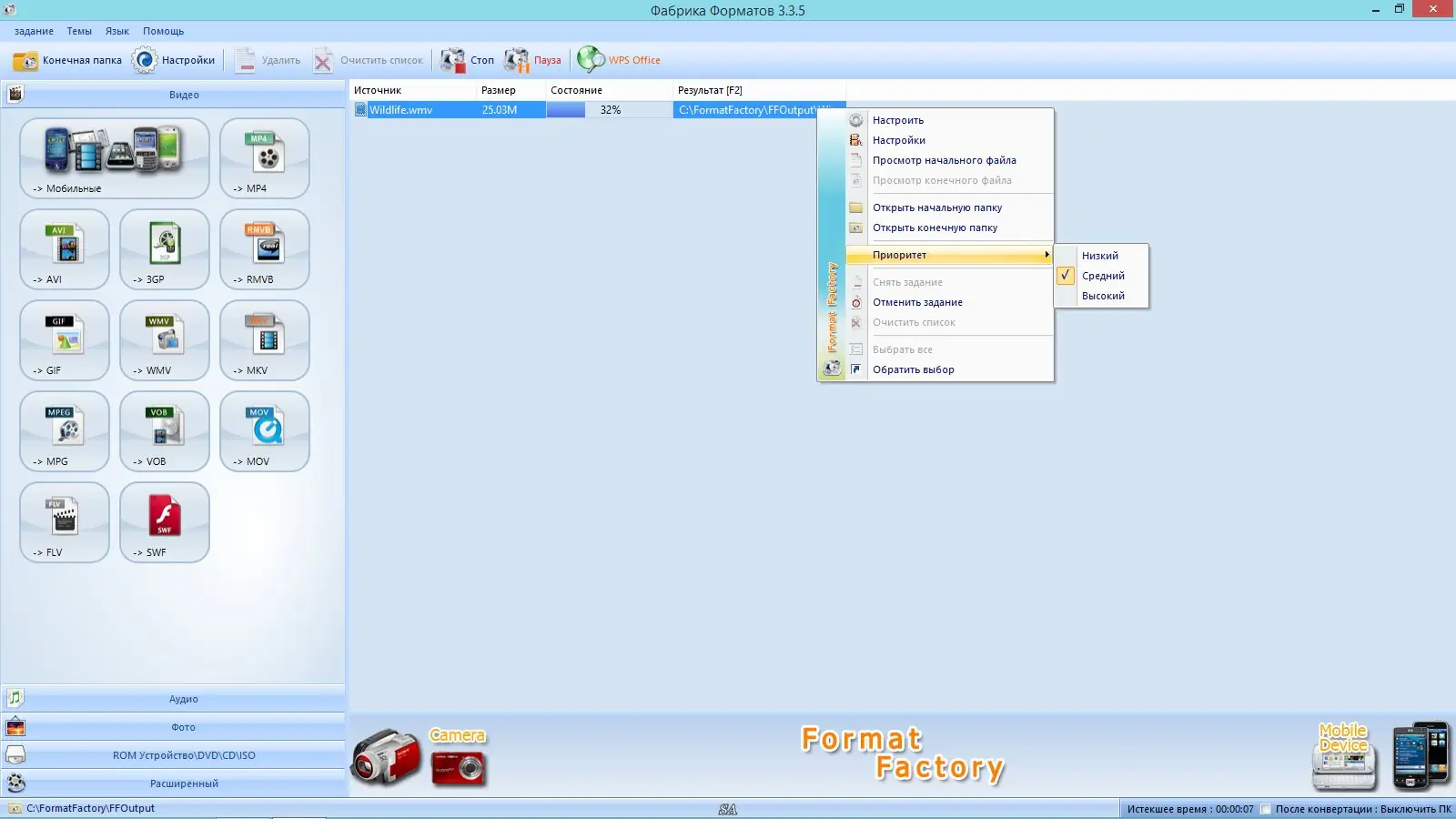
Task: Expand the Аудио category panel
Action: click(173, 699)
